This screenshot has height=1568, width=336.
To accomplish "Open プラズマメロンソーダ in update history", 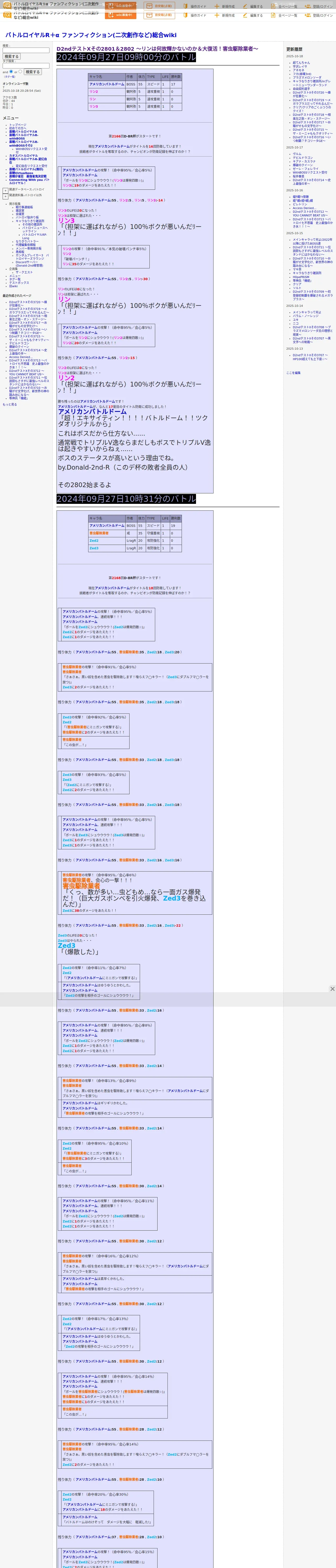I will 307,77.
